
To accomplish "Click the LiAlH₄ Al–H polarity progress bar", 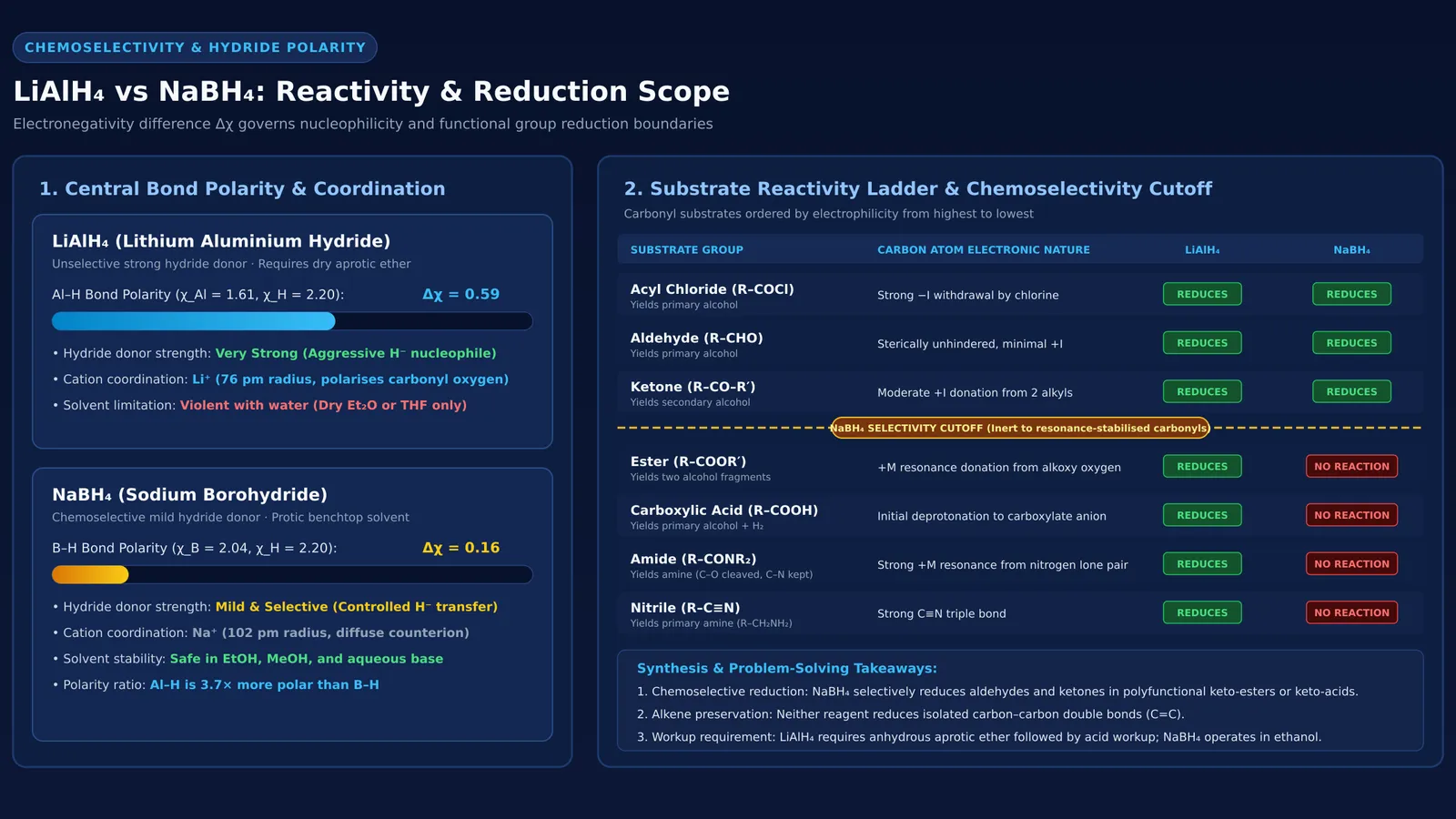I will 292,321.
